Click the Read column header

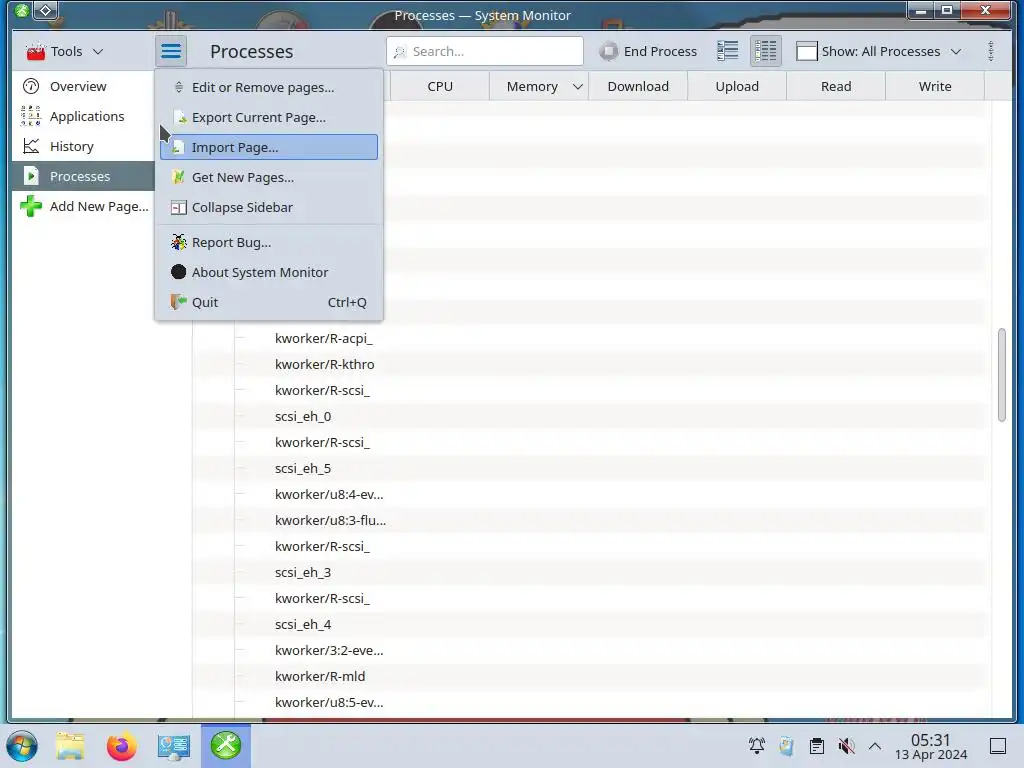(x=836, y=86)
